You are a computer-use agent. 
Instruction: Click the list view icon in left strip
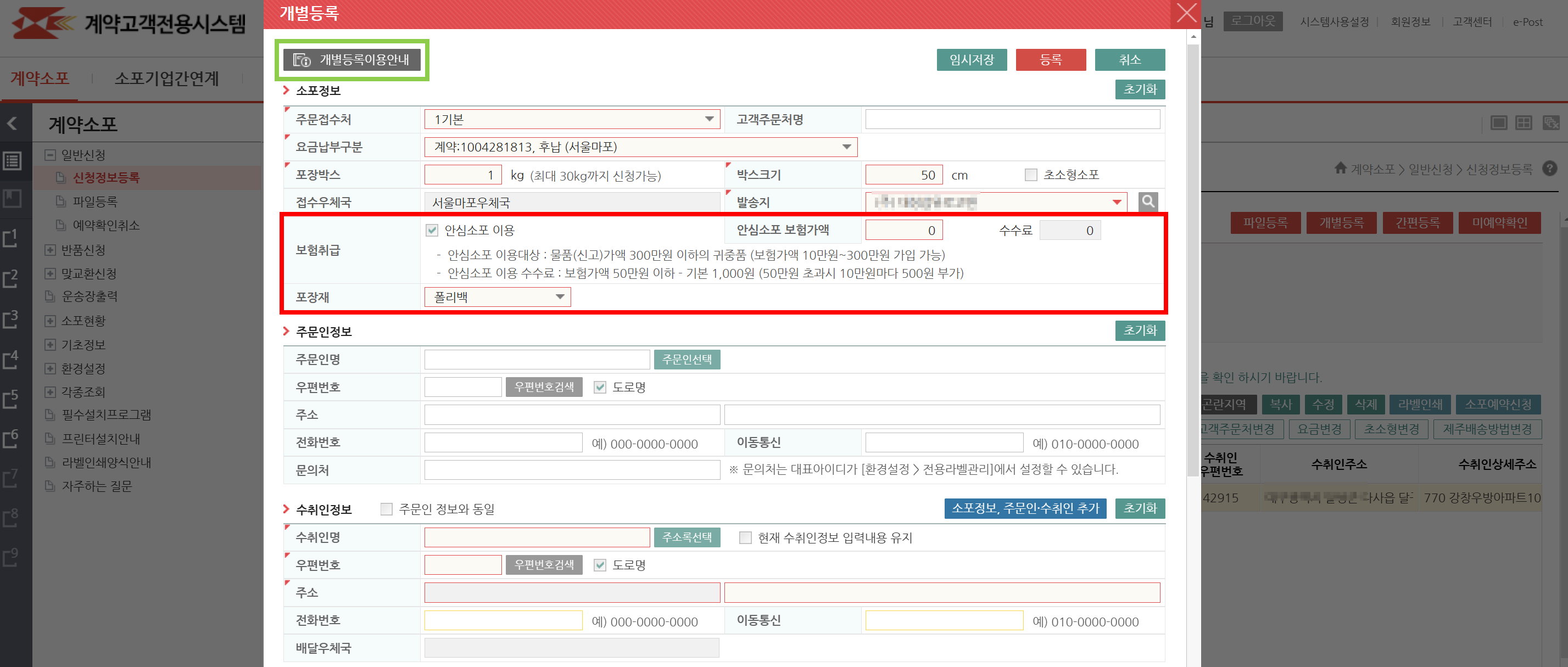click(x=12, y=161)
